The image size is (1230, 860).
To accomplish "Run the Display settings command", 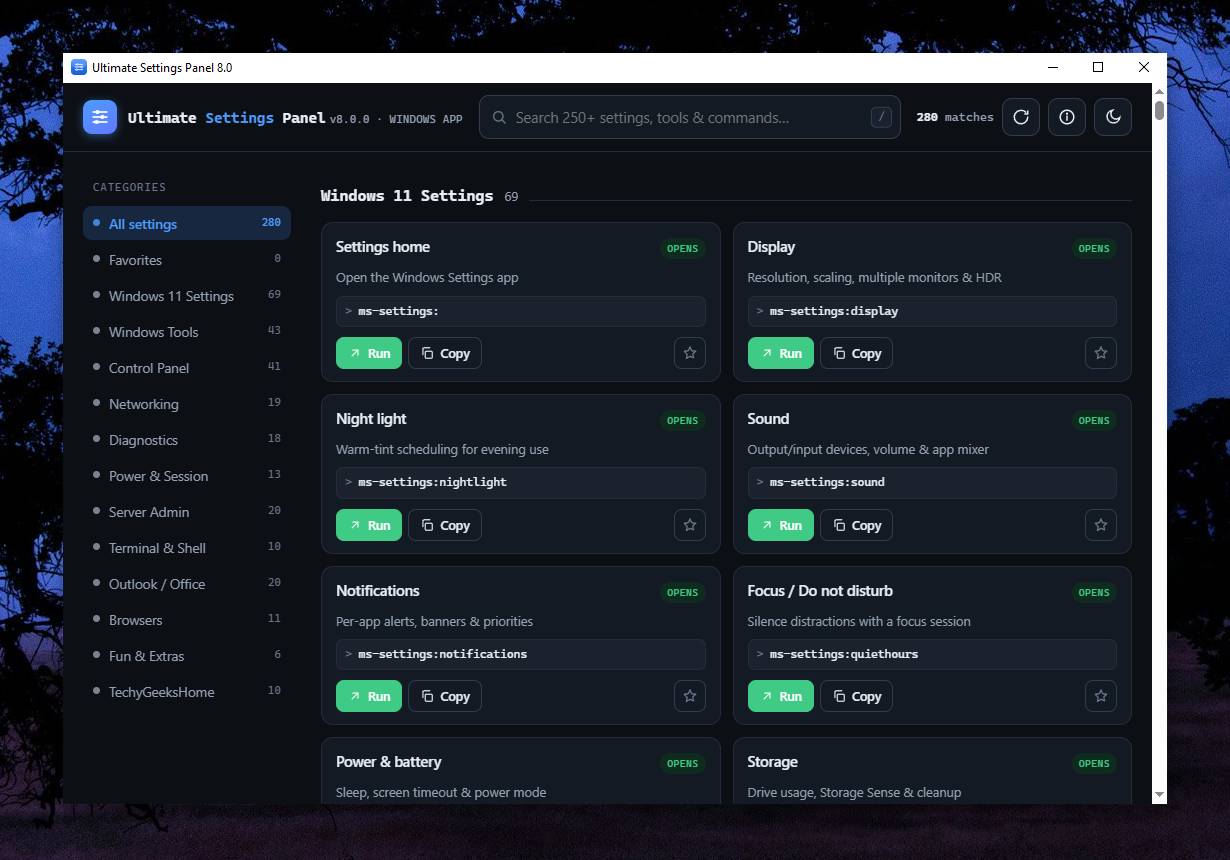I will [781, 353].
